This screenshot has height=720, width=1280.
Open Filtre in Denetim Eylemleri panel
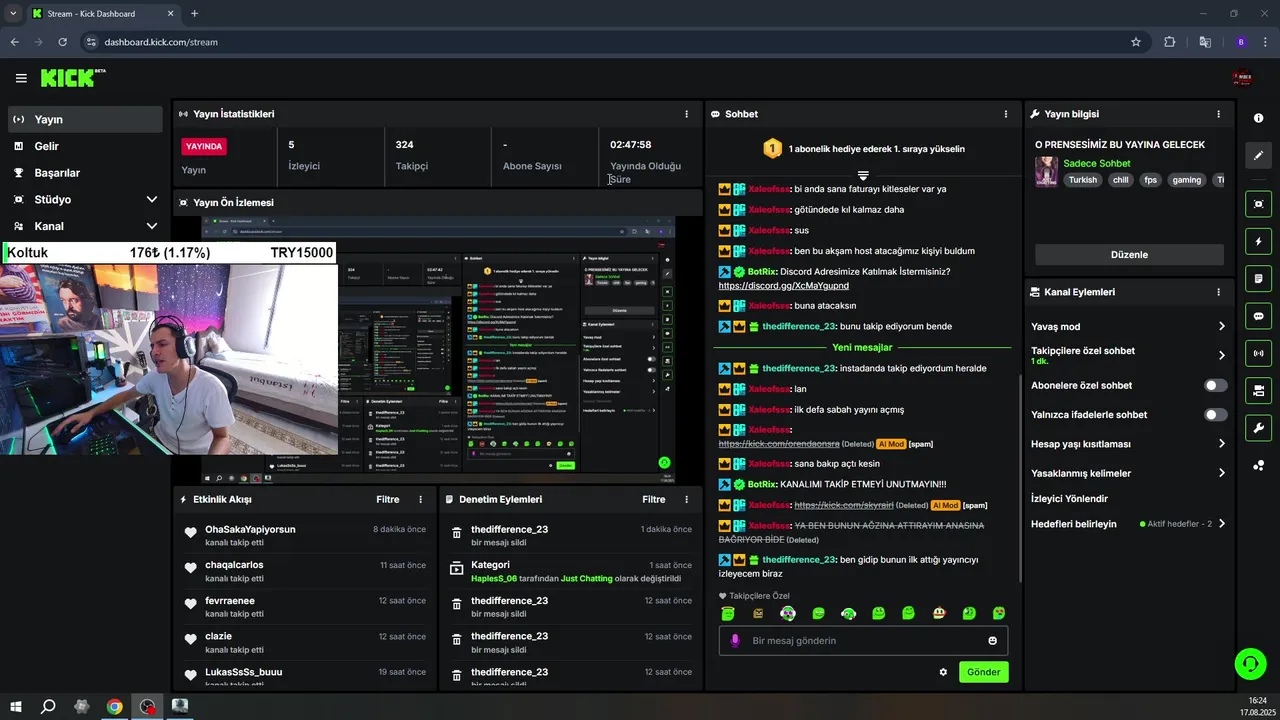click(653, 499)
